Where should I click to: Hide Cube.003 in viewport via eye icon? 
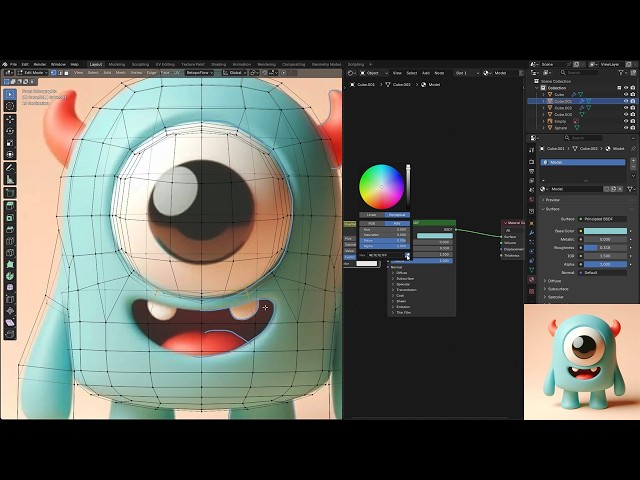[x=626, y=114]
